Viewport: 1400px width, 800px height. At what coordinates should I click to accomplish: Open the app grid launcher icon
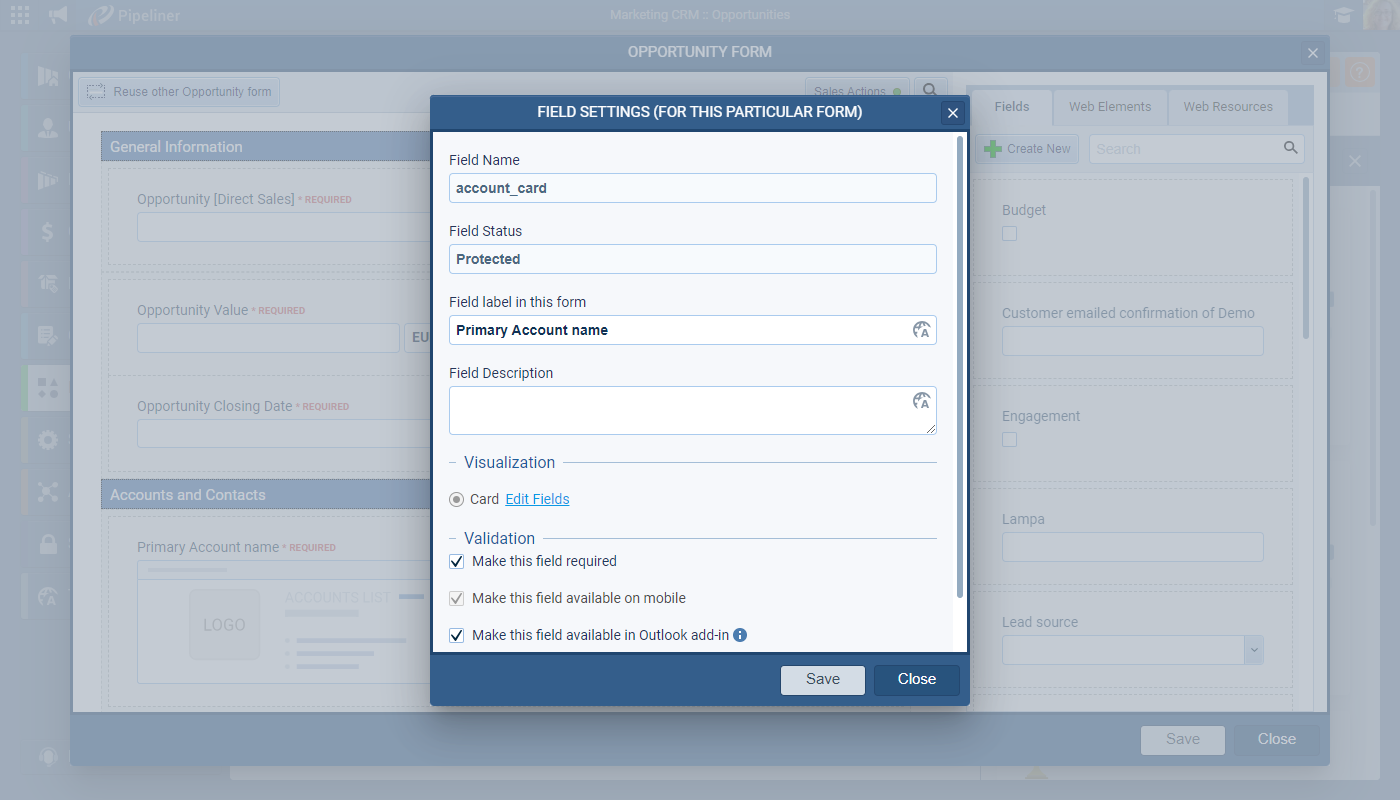pos(20,15)
